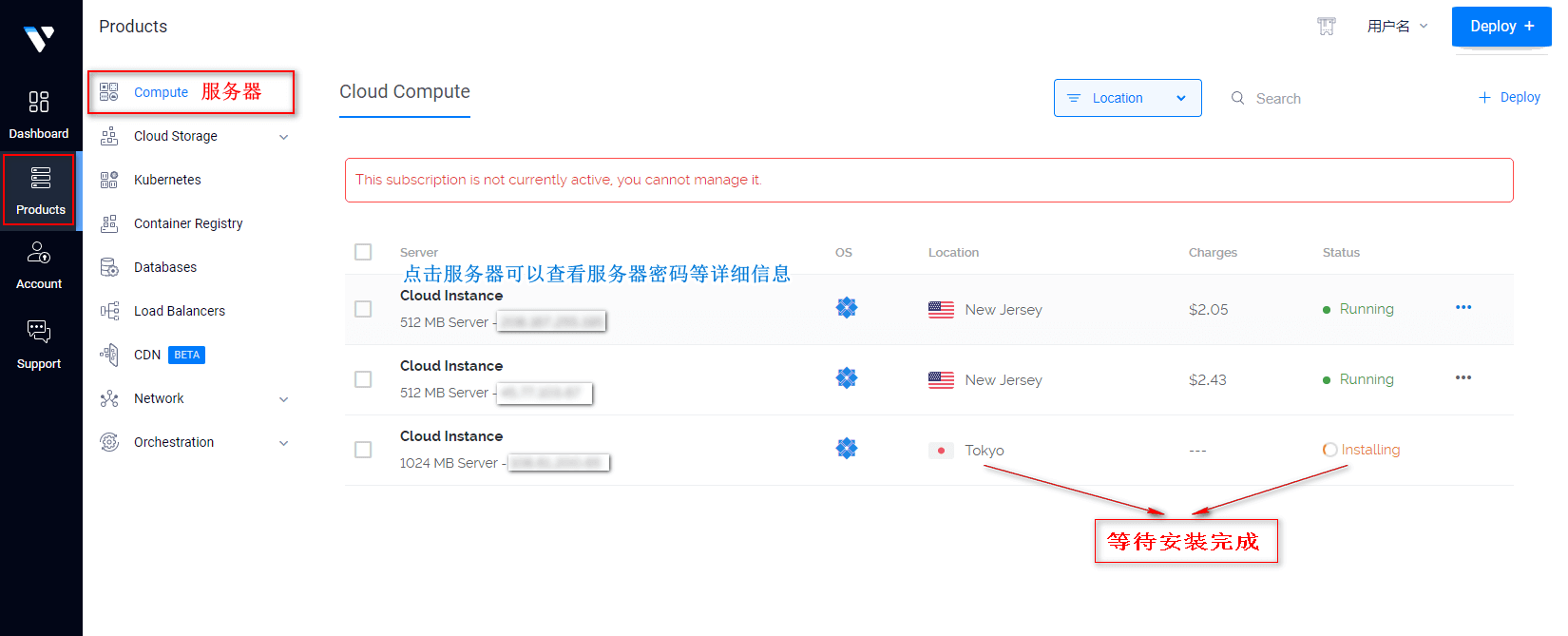Click the Compute menu icon
This screenshot has width=1568, height=636.
[x=109, y=92]
